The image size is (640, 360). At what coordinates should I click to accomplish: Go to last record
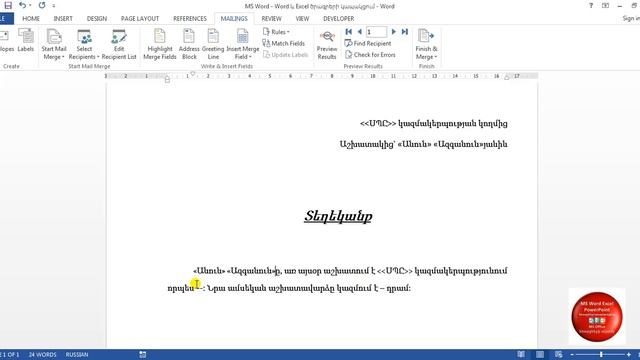coord(404,32)
